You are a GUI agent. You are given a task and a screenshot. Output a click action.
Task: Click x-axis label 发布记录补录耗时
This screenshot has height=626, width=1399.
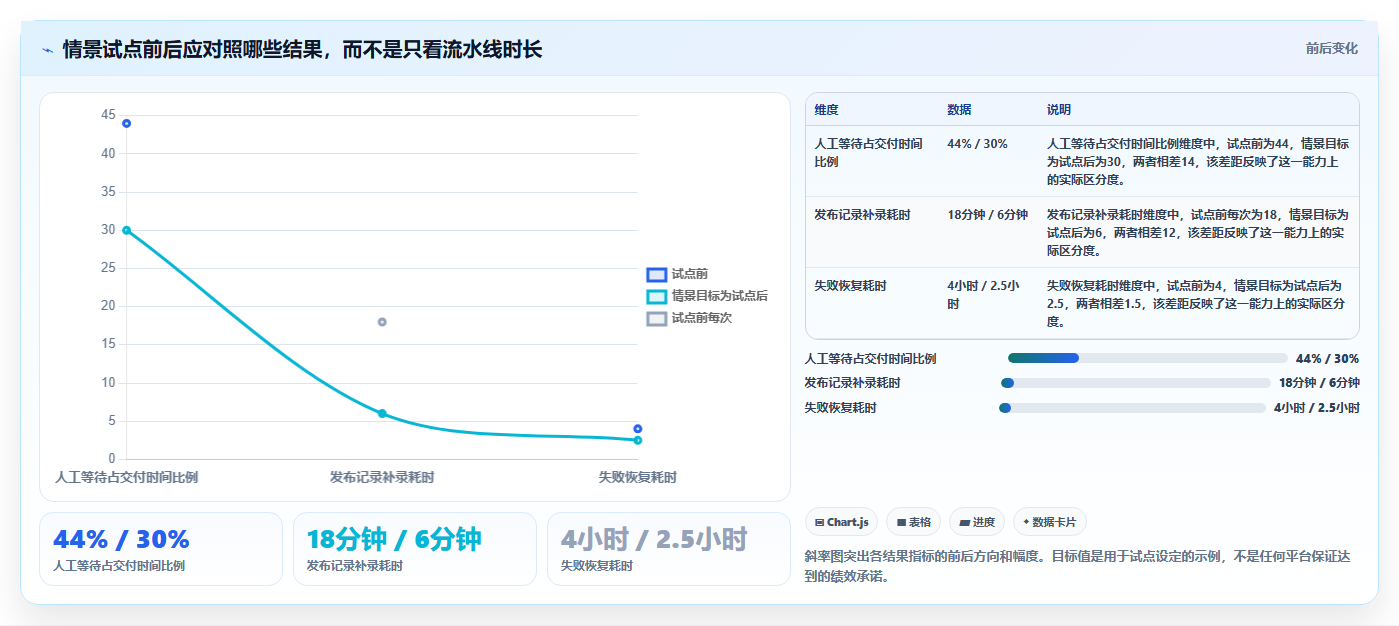(382, 477)
